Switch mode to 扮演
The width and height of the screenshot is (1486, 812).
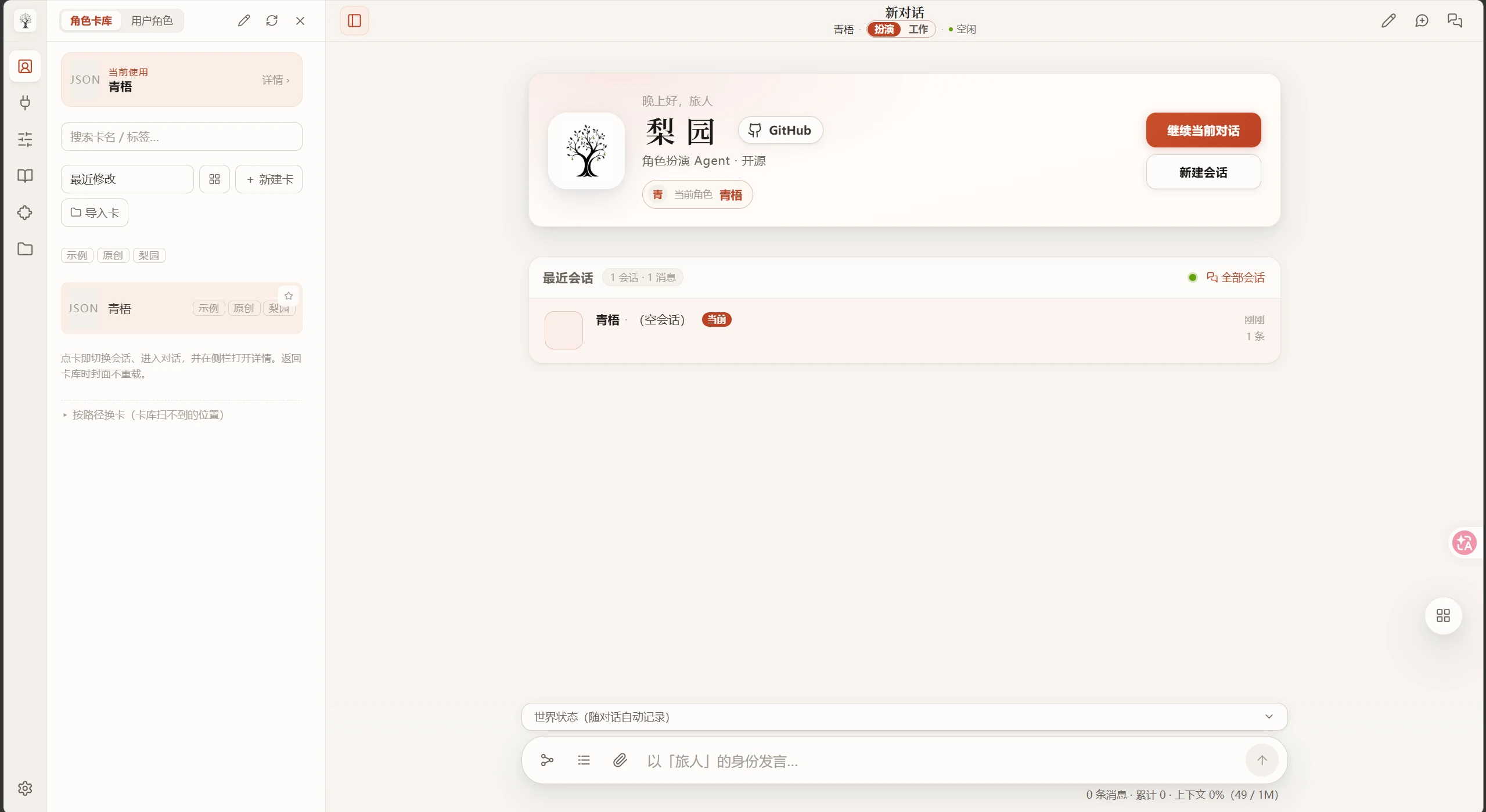(884, 29)
